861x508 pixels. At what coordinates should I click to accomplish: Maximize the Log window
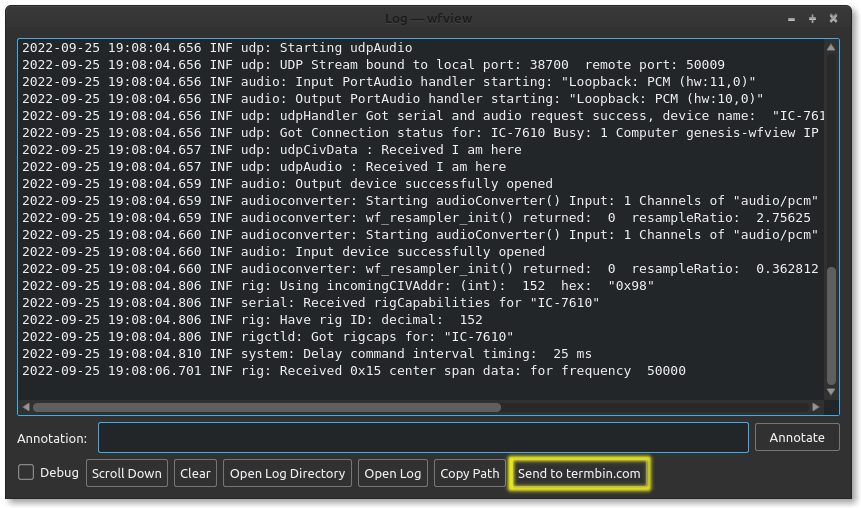[812, 19]
